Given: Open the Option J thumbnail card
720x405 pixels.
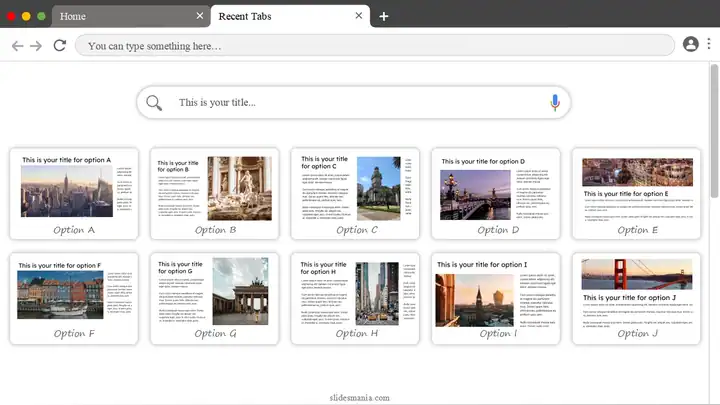Looking at the screenshot, I should (x=636, y=298).
